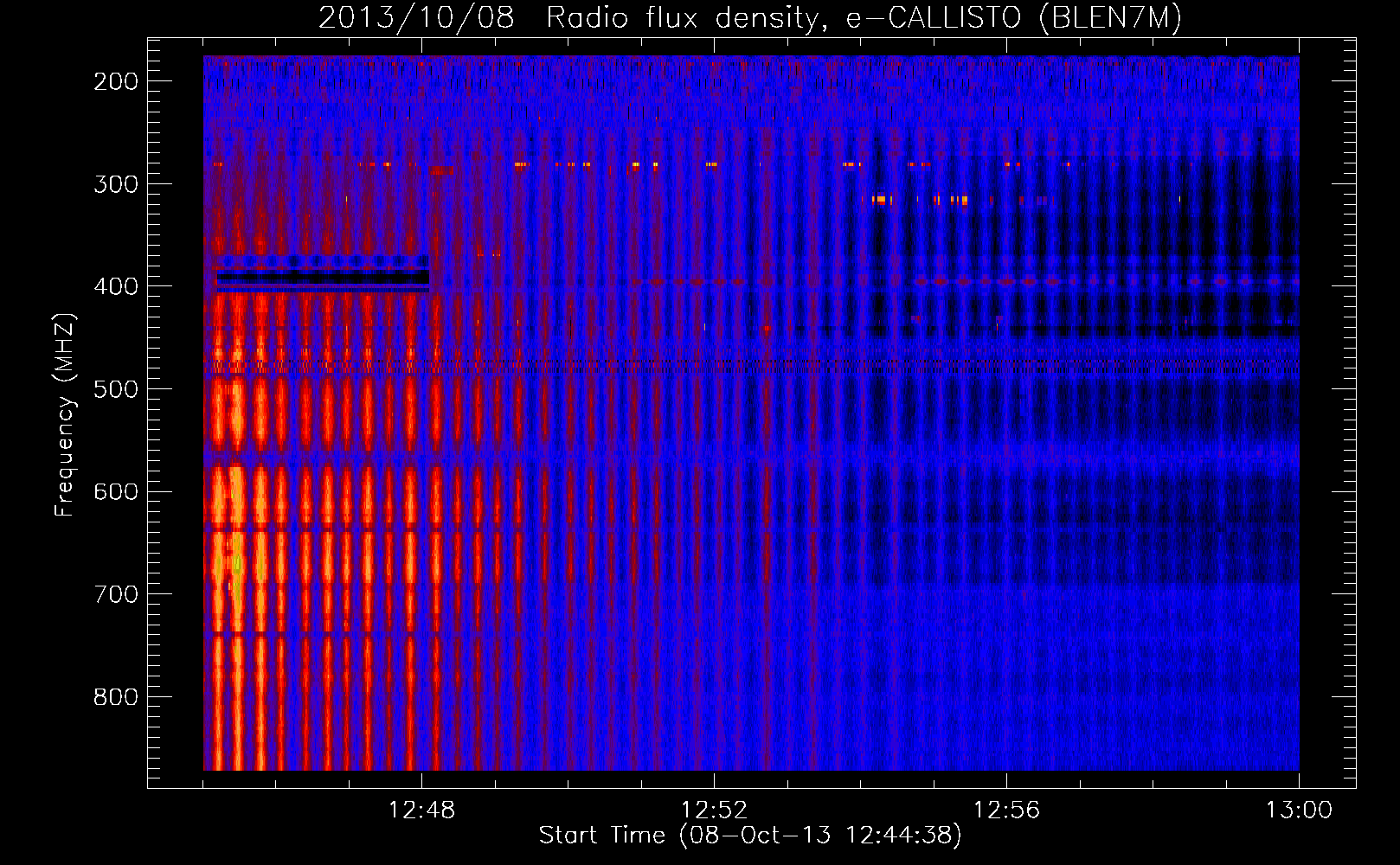Click the 400 frequency tick label
This screenshot has width=1400, height=865.
pos(116,286)
